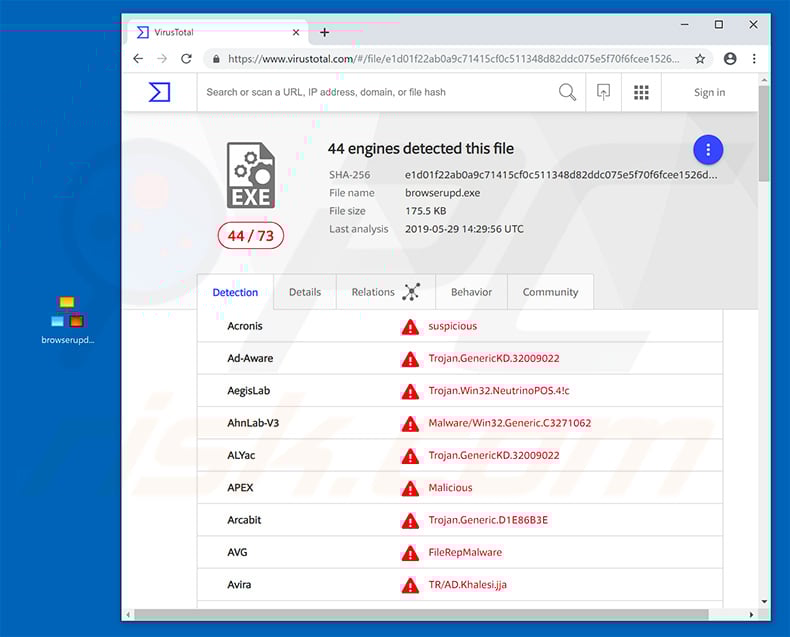790x637 pixels.
Task: Click Trojan.Generic.D1E86B3E result
Action: [x=488, y=520]
